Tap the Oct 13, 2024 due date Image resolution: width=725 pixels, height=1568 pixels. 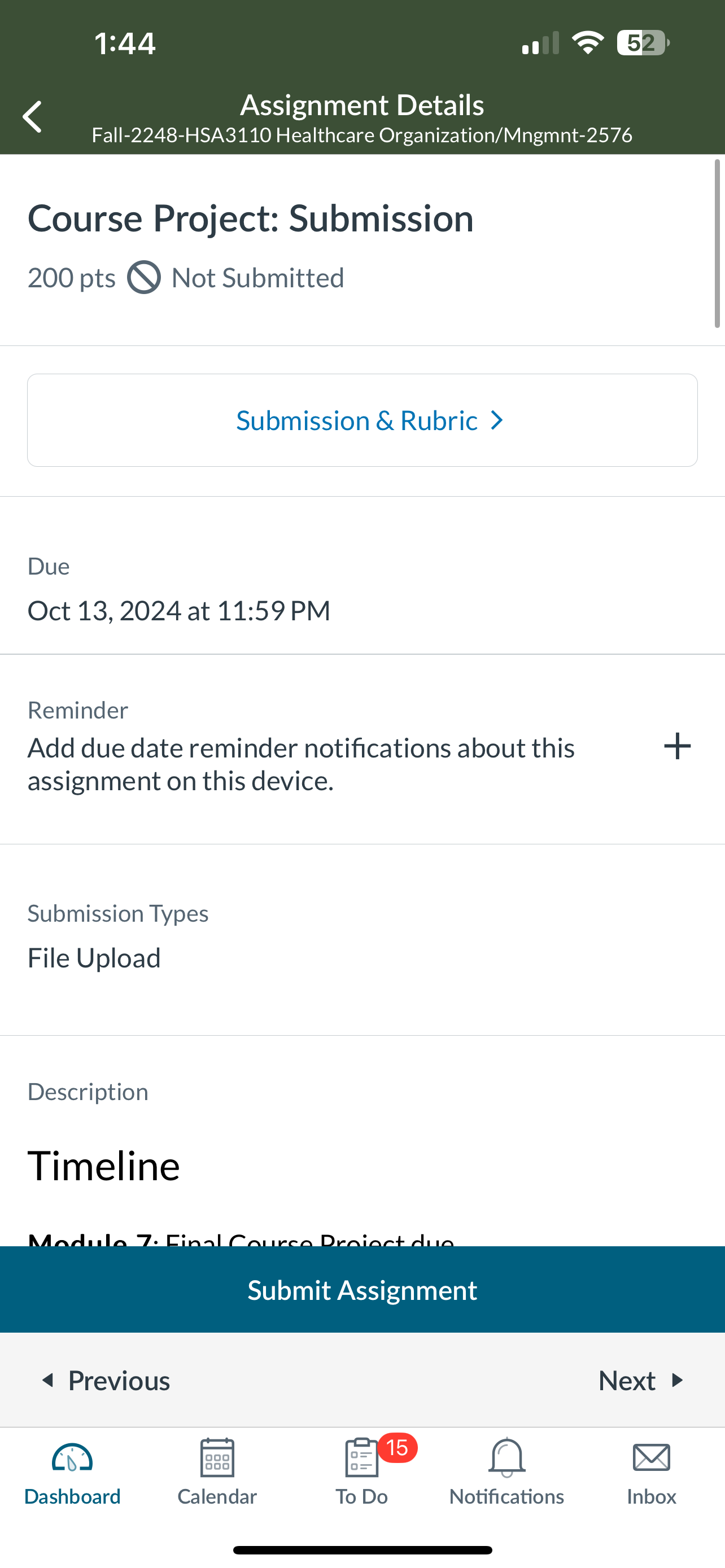coord(178,611)
